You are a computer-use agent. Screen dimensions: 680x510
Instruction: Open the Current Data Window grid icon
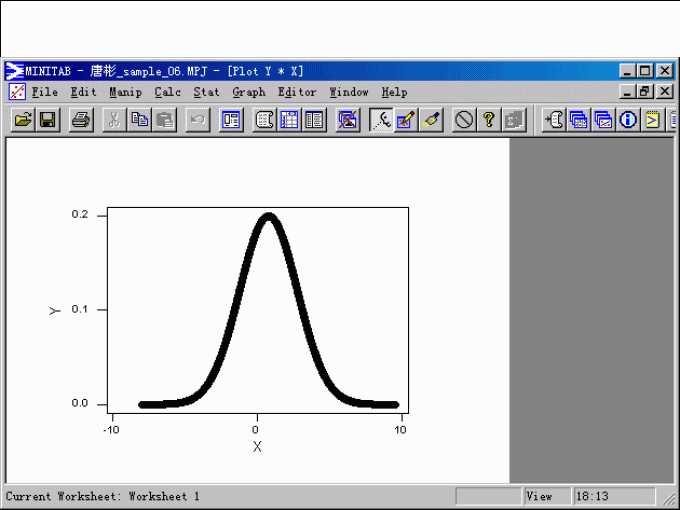(289, 120)
